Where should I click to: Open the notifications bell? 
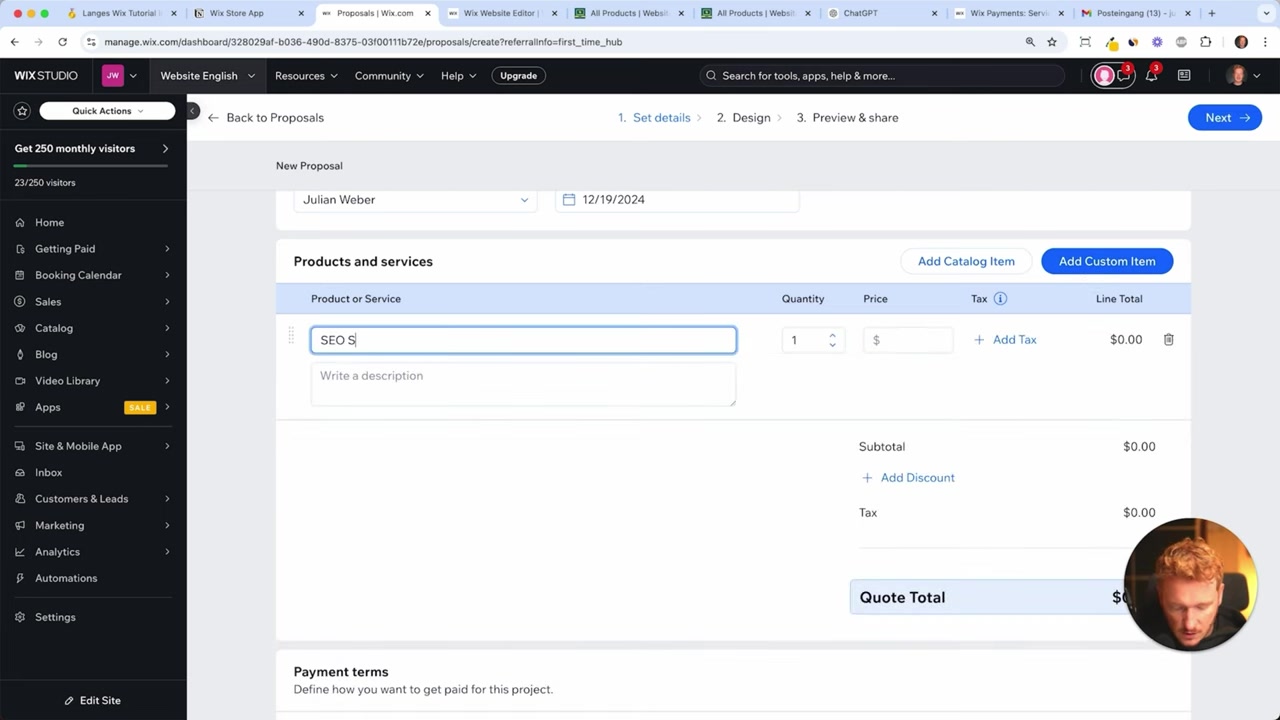(1151, 76)
